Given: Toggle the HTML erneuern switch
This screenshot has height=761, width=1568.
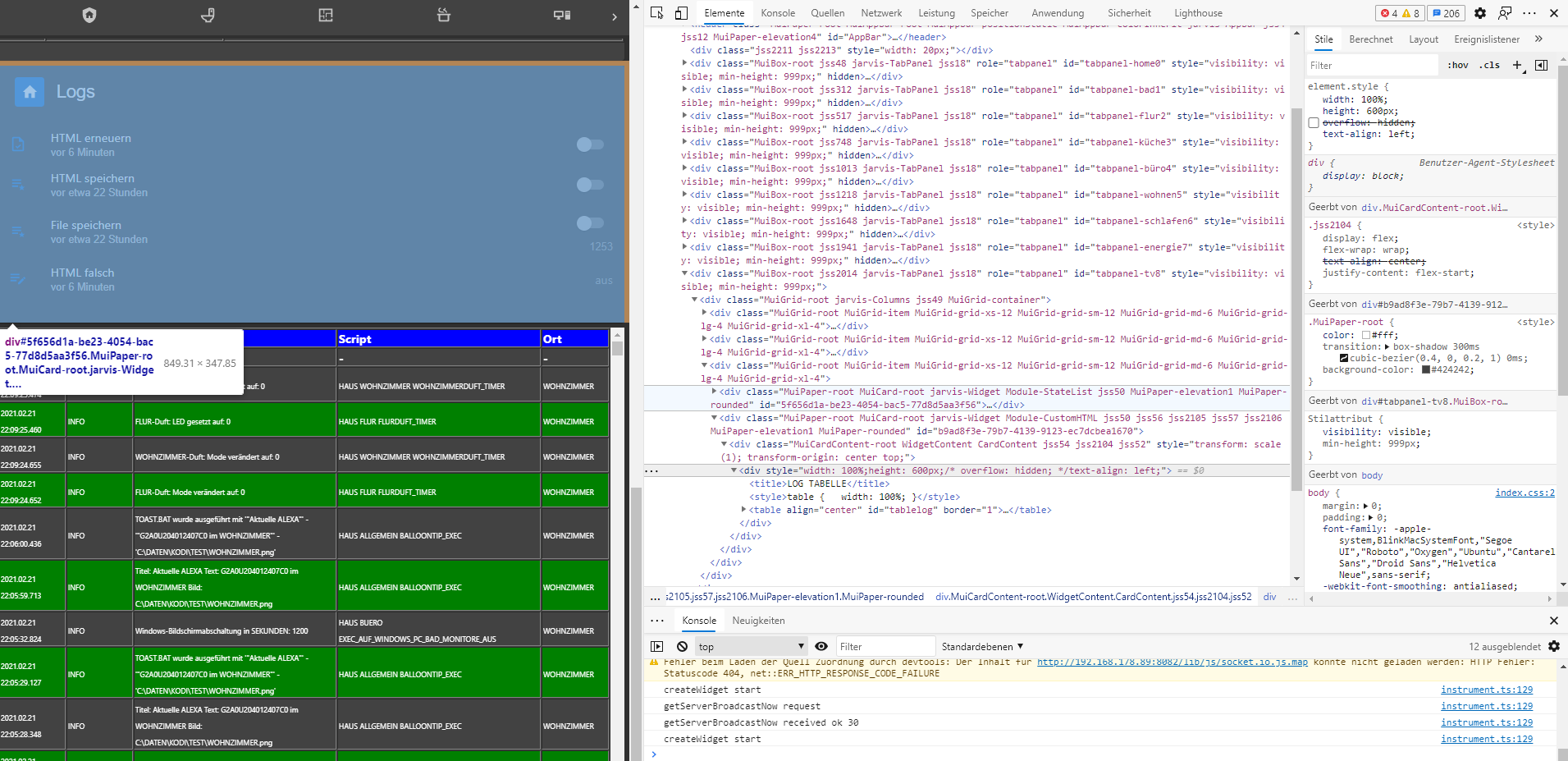Looking at the screenshot, I should click(590, 144).
